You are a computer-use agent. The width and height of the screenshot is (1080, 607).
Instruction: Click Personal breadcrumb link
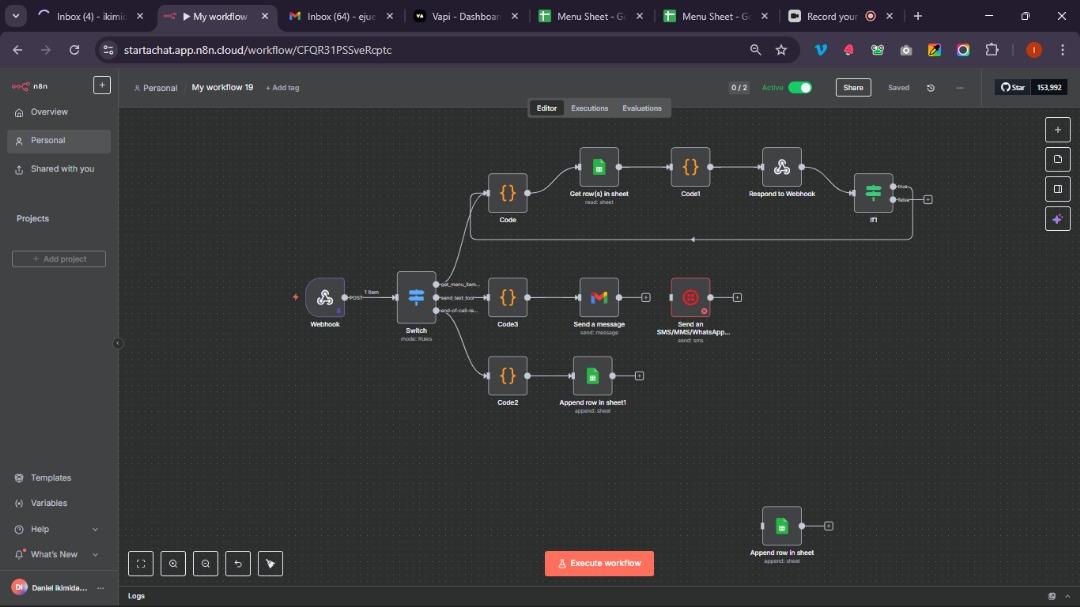click(156, 88)
